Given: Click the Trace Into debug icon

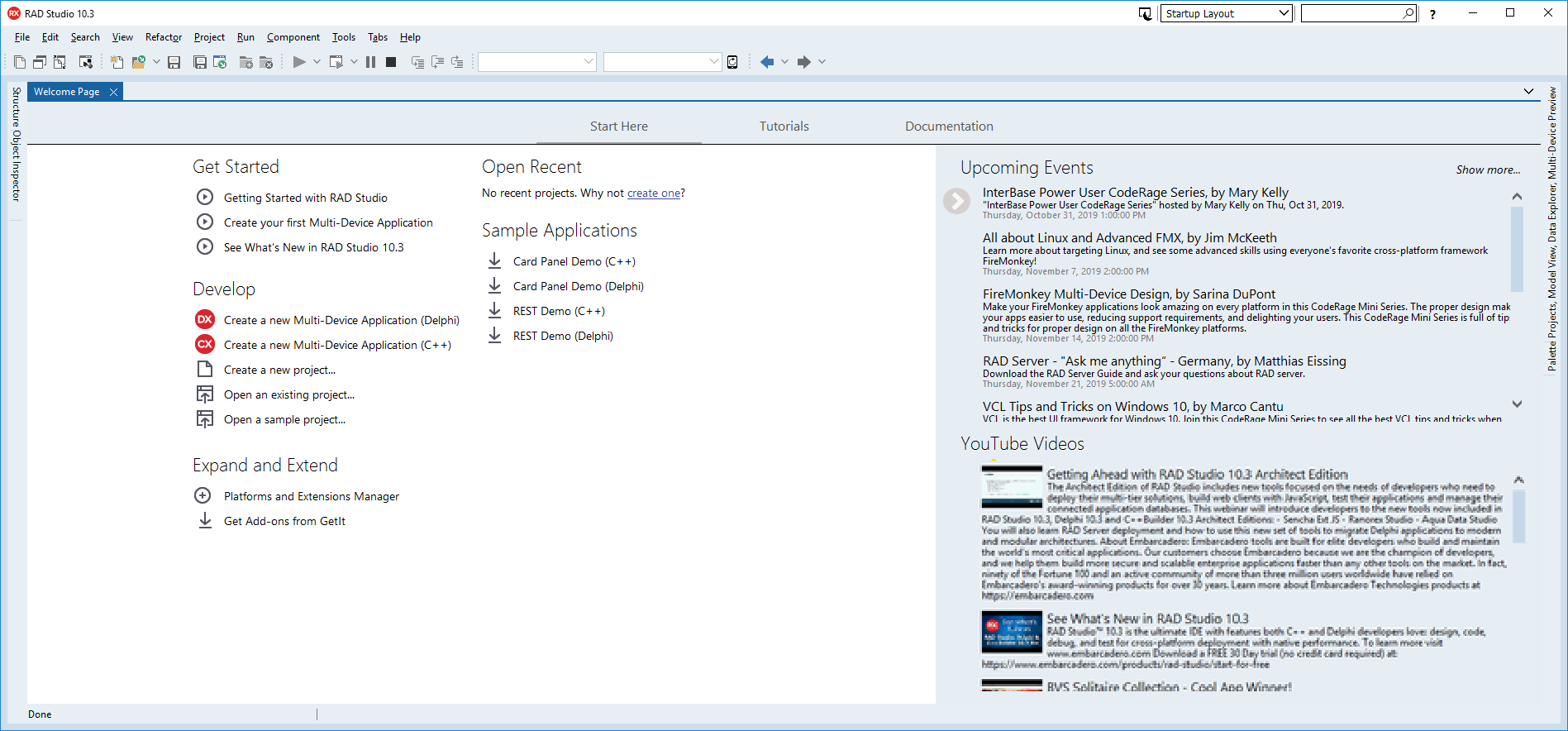Looking at the screenshot, I should point(417,62).
